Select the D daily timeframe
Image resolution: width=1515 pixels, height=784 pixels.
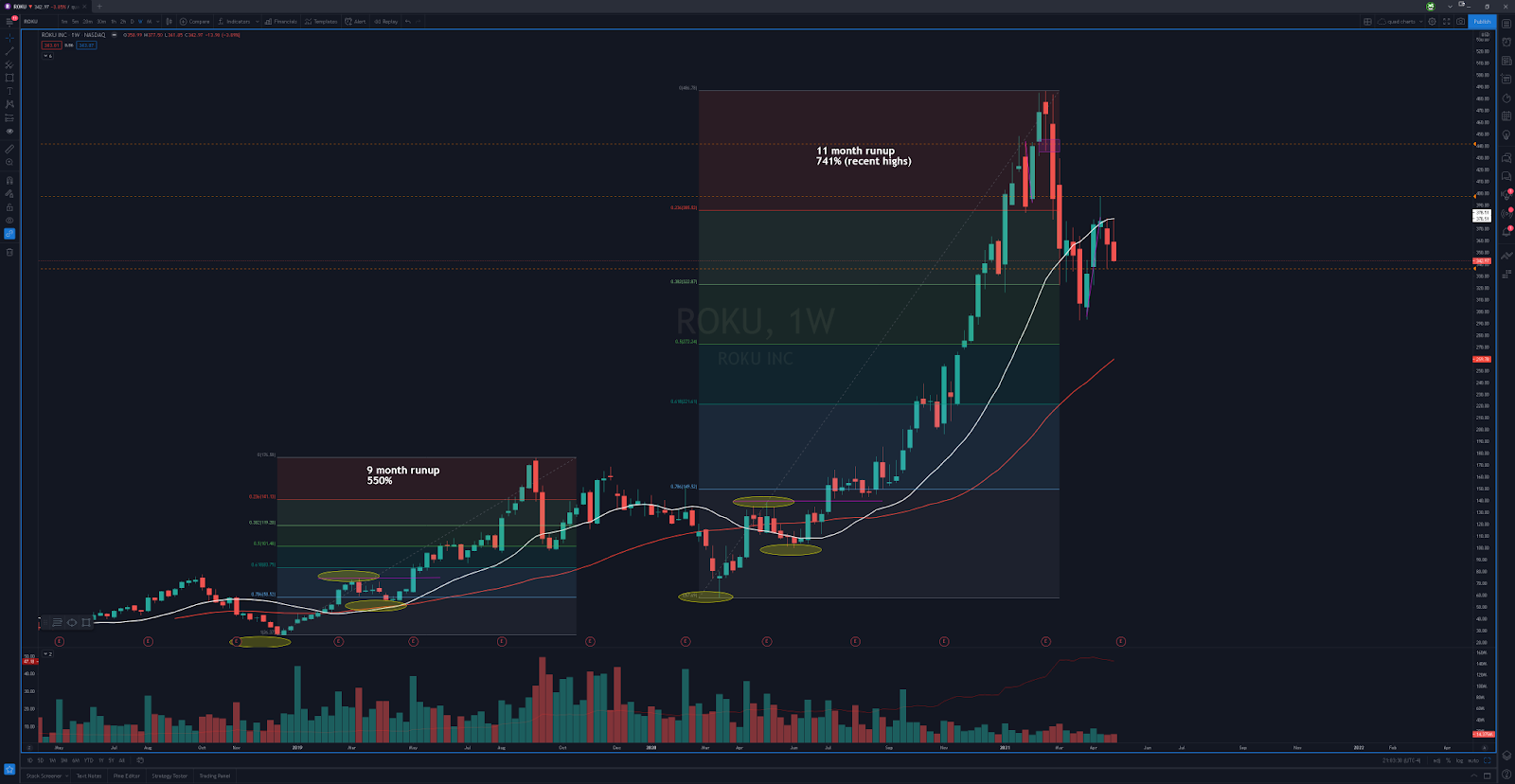(133, 22)
